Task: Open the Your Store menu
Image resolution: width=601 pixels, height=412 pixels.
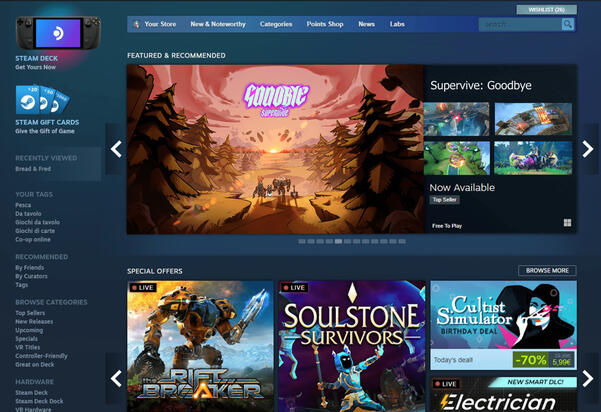Action: pos(160,24)
